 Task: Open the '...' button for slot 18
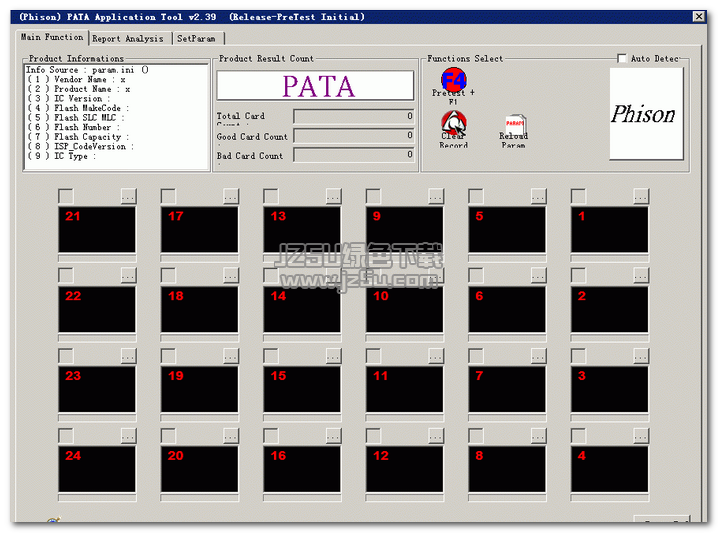coord(231,276)
